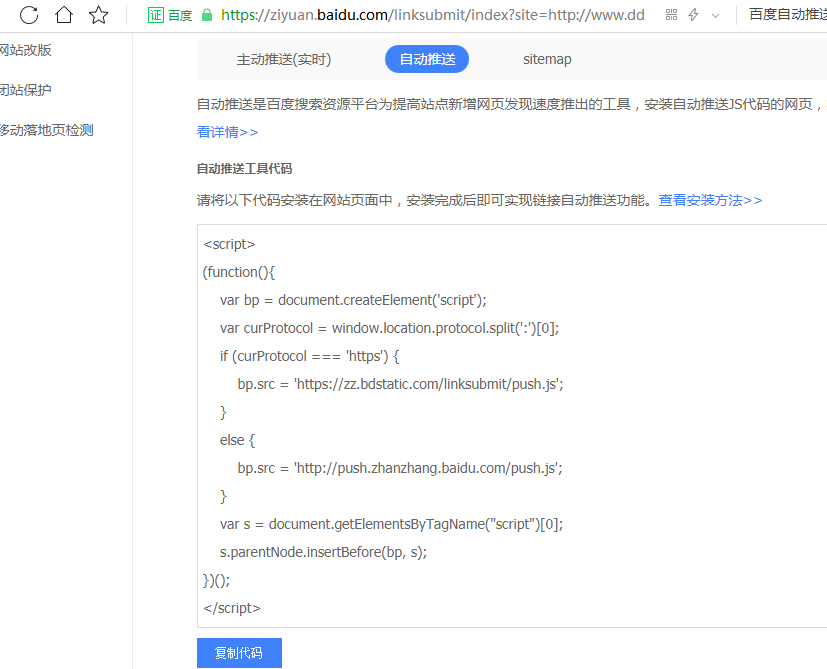Click the if (curProtocol === 'https') line
The width and height of the screenshot is (827, 669).
click(x=309, y=356)
